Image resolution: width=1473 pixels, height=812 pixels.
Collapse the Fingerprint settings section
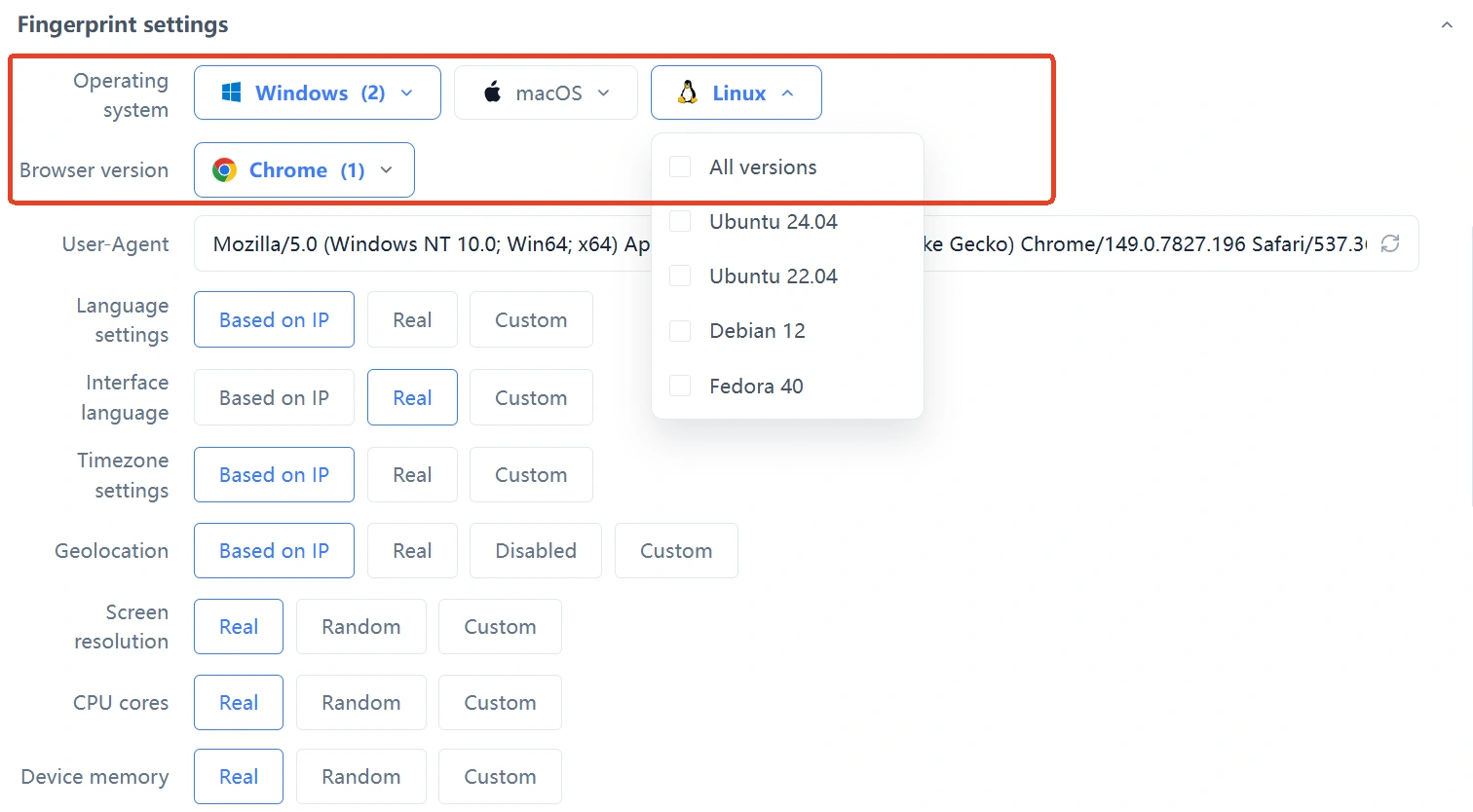[1447, 25]
